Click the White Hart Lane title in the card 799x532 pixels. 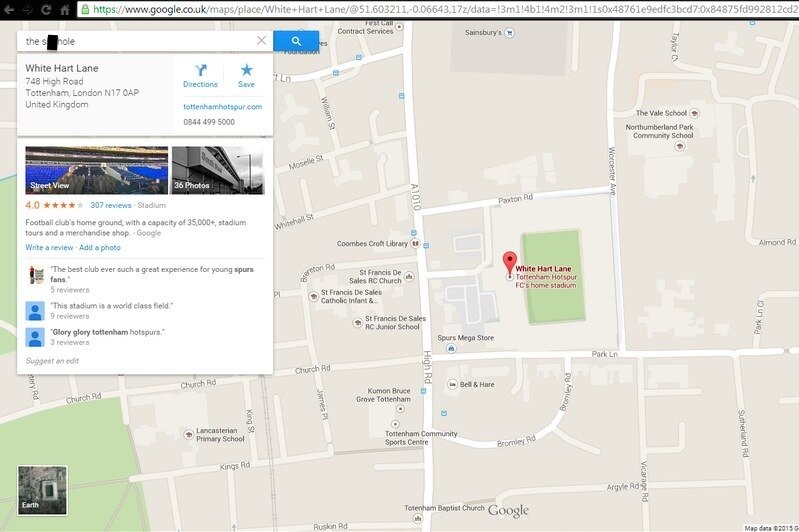[62, 68]
